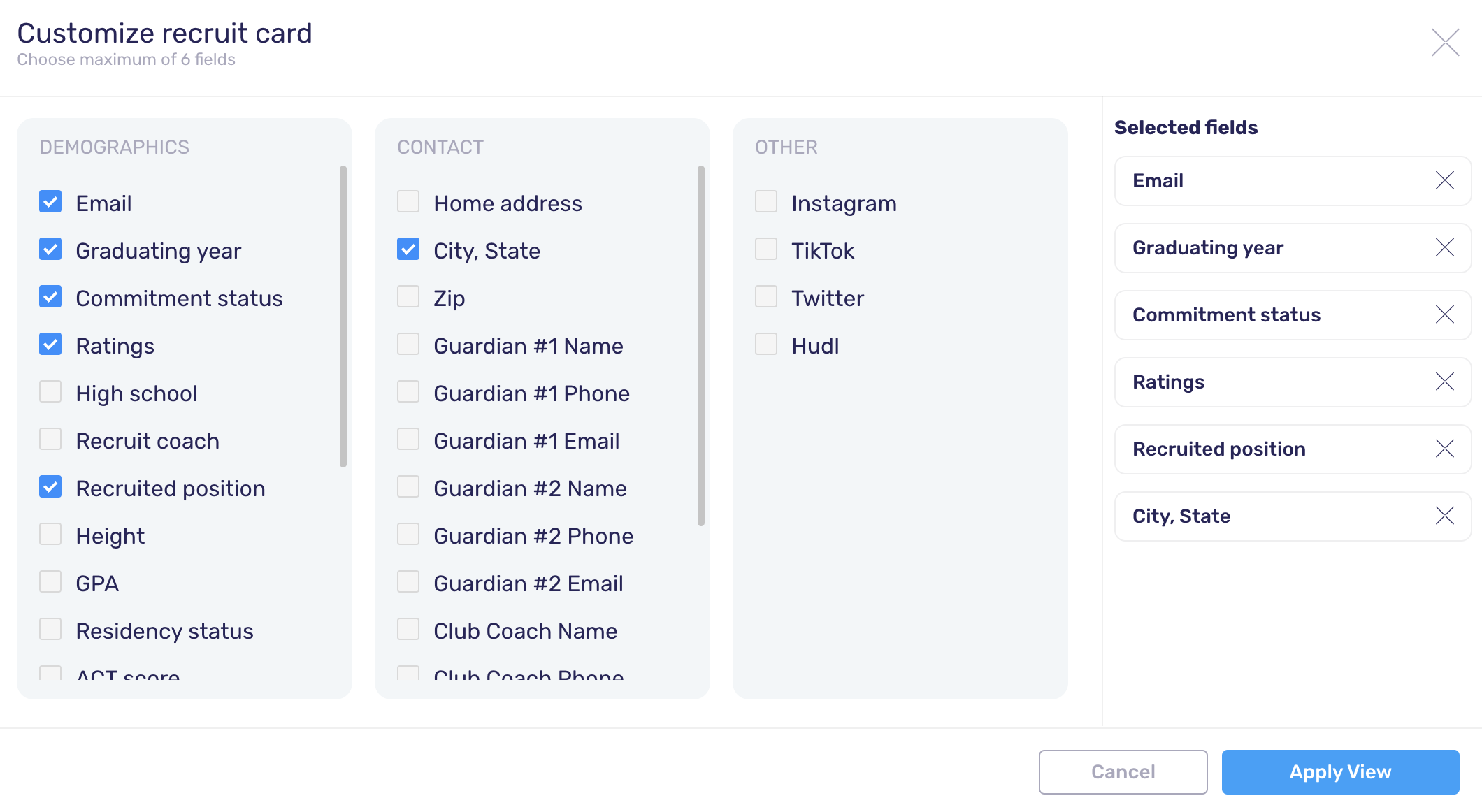Check the GPA checkbox

[x=50, y=581]
